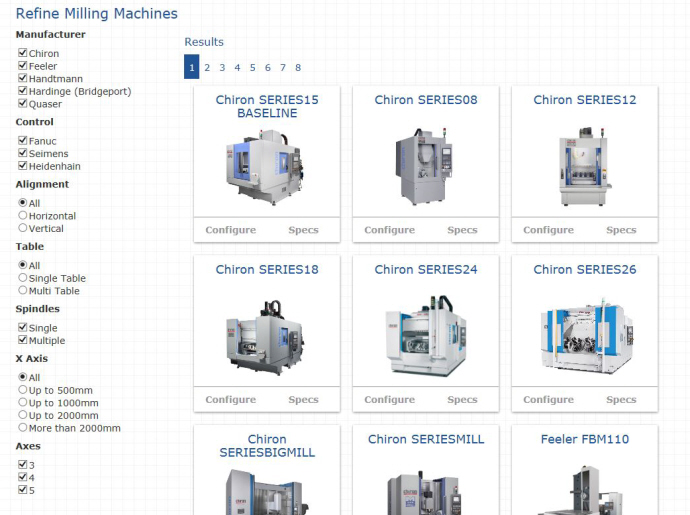Select the All X Axis option
This screenshot has width=690, height=515.
tap(22, 377)
